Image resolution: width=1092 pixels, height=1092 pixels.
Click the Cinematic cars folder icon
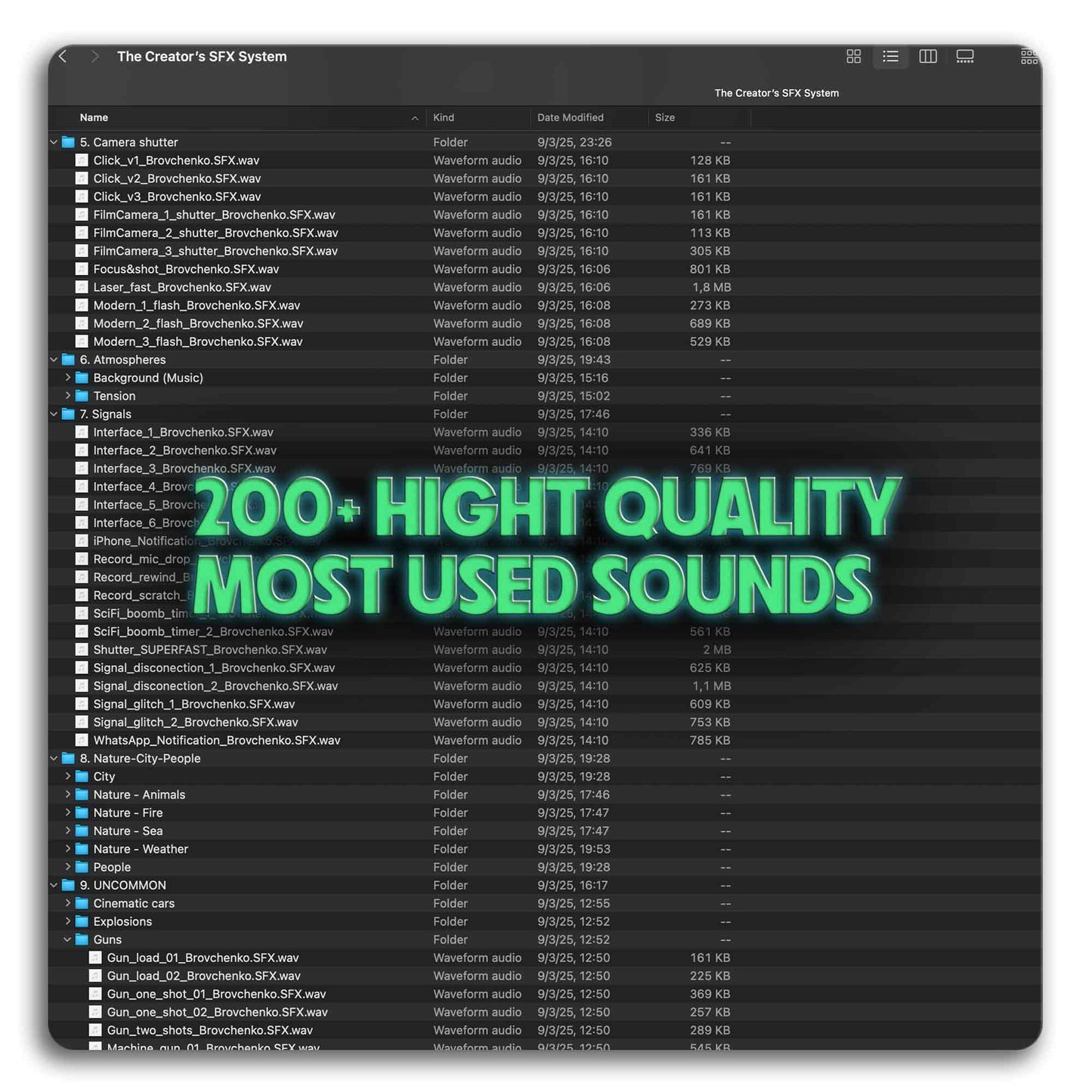pos(82,904)
